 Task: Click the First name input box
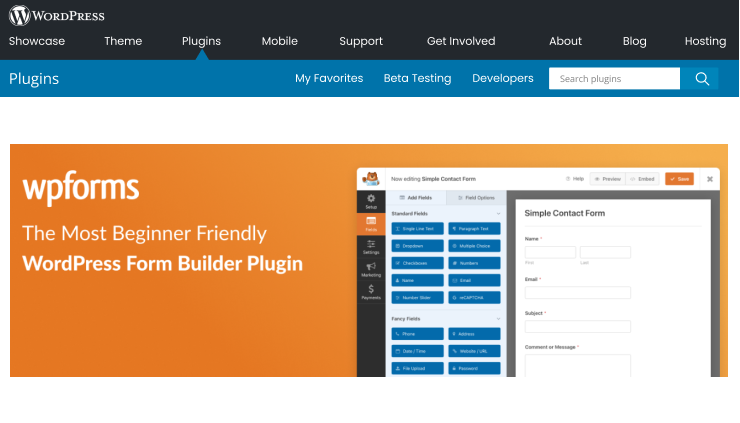tap(550, 252)
